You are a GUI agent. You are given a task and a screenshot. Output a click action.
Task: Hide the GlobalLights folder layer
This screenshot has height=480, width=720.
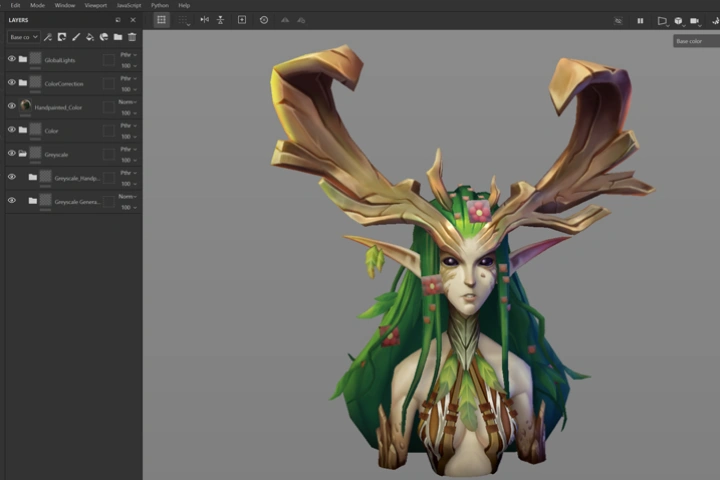click(x=11, y=59)
